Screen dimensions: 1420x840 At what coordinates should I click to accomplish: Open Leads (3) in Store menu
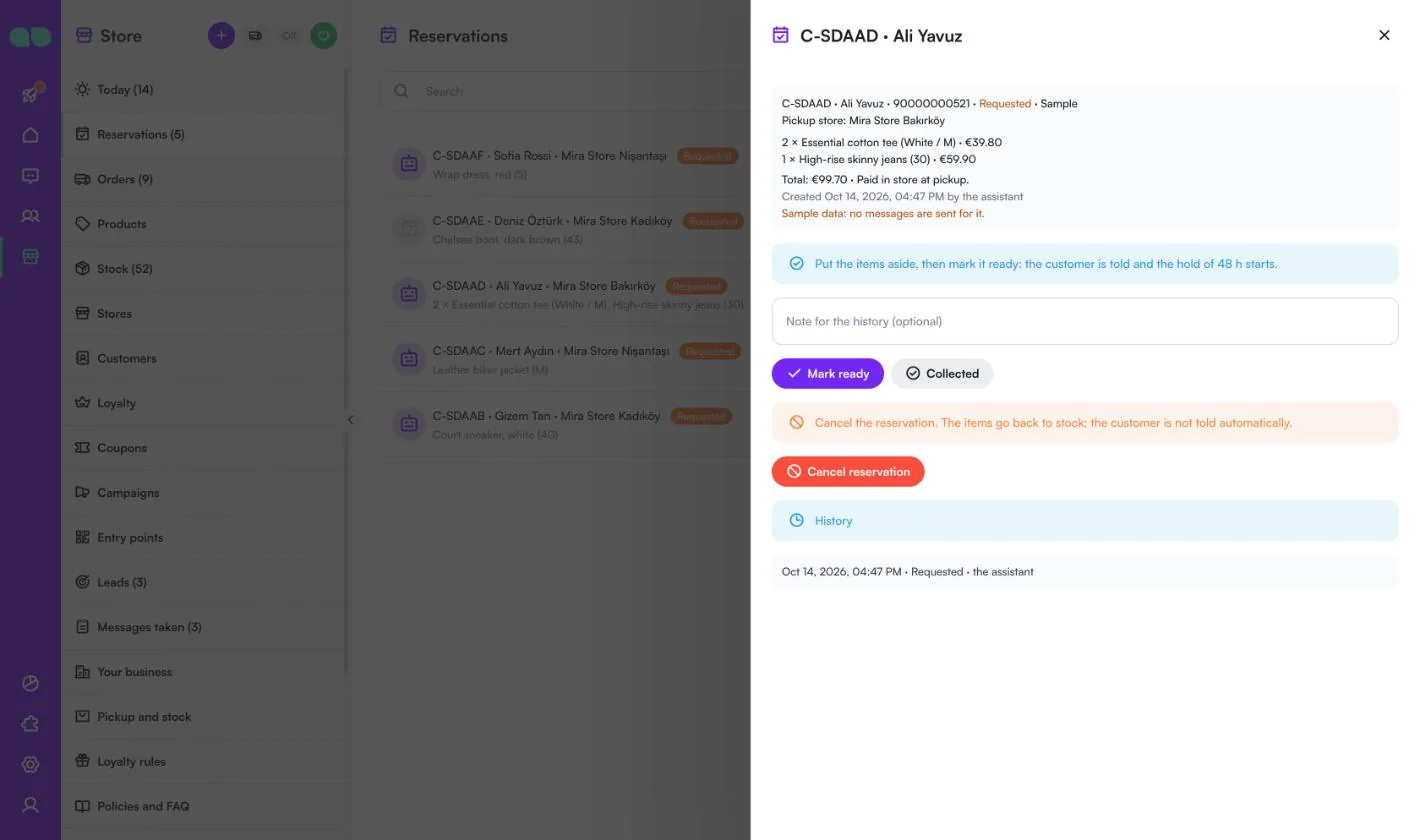pyautogui.click(x=206, y=582)
